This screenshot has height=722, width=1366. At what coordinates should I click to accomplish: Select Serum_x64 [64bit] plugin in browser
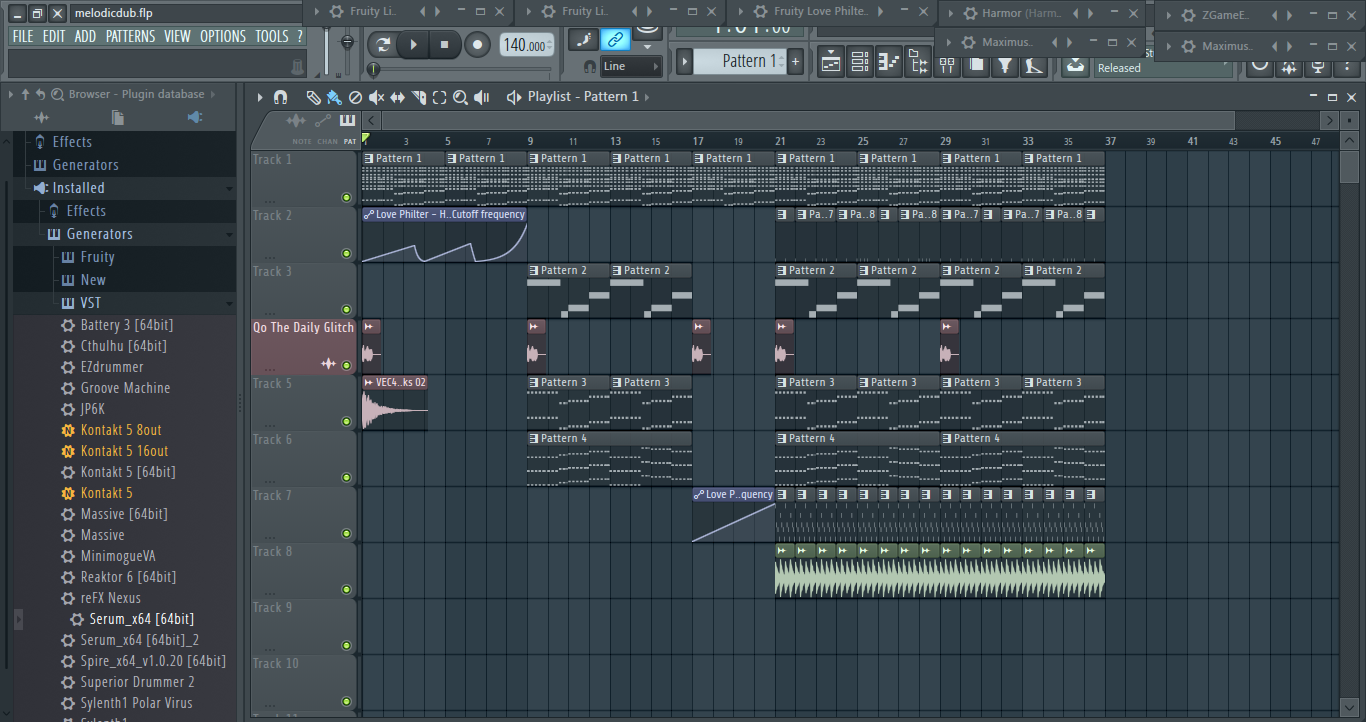coord(141,619)
